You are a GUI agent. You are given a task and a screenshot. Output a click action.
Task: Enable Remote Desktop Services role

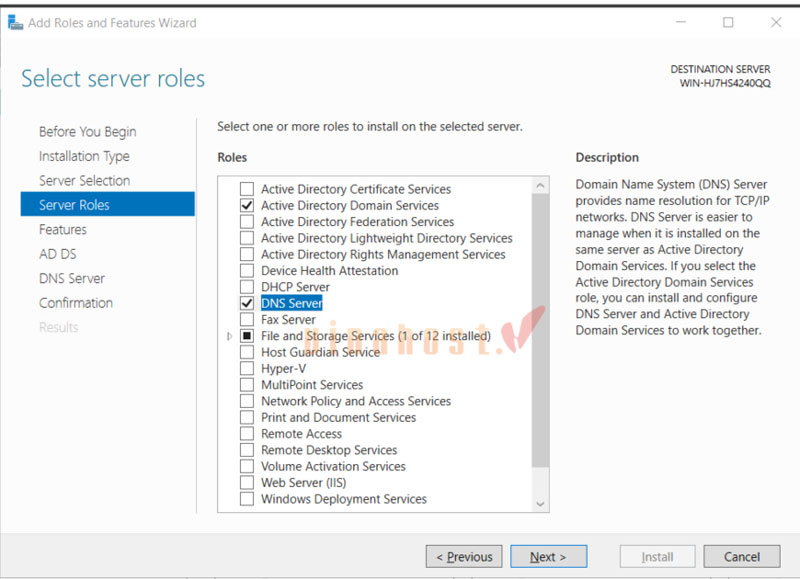tap(246, 450)
